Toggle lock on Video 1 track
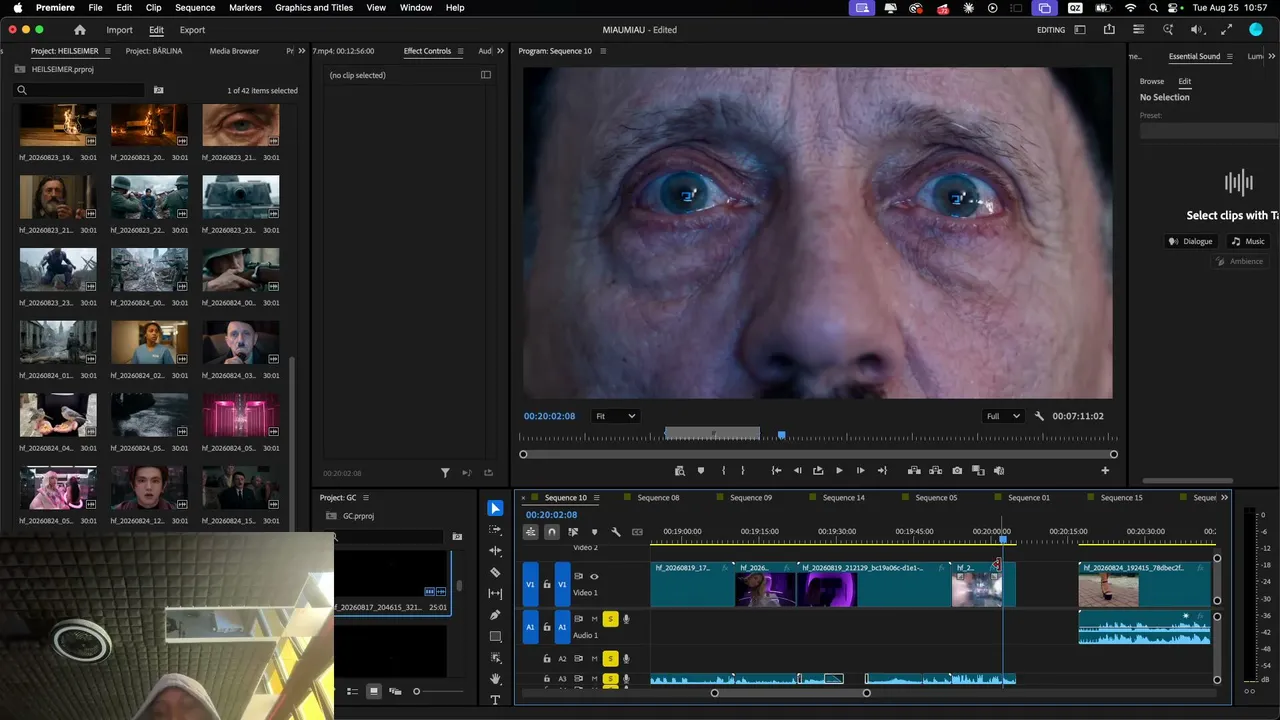 tap(547, 585)
